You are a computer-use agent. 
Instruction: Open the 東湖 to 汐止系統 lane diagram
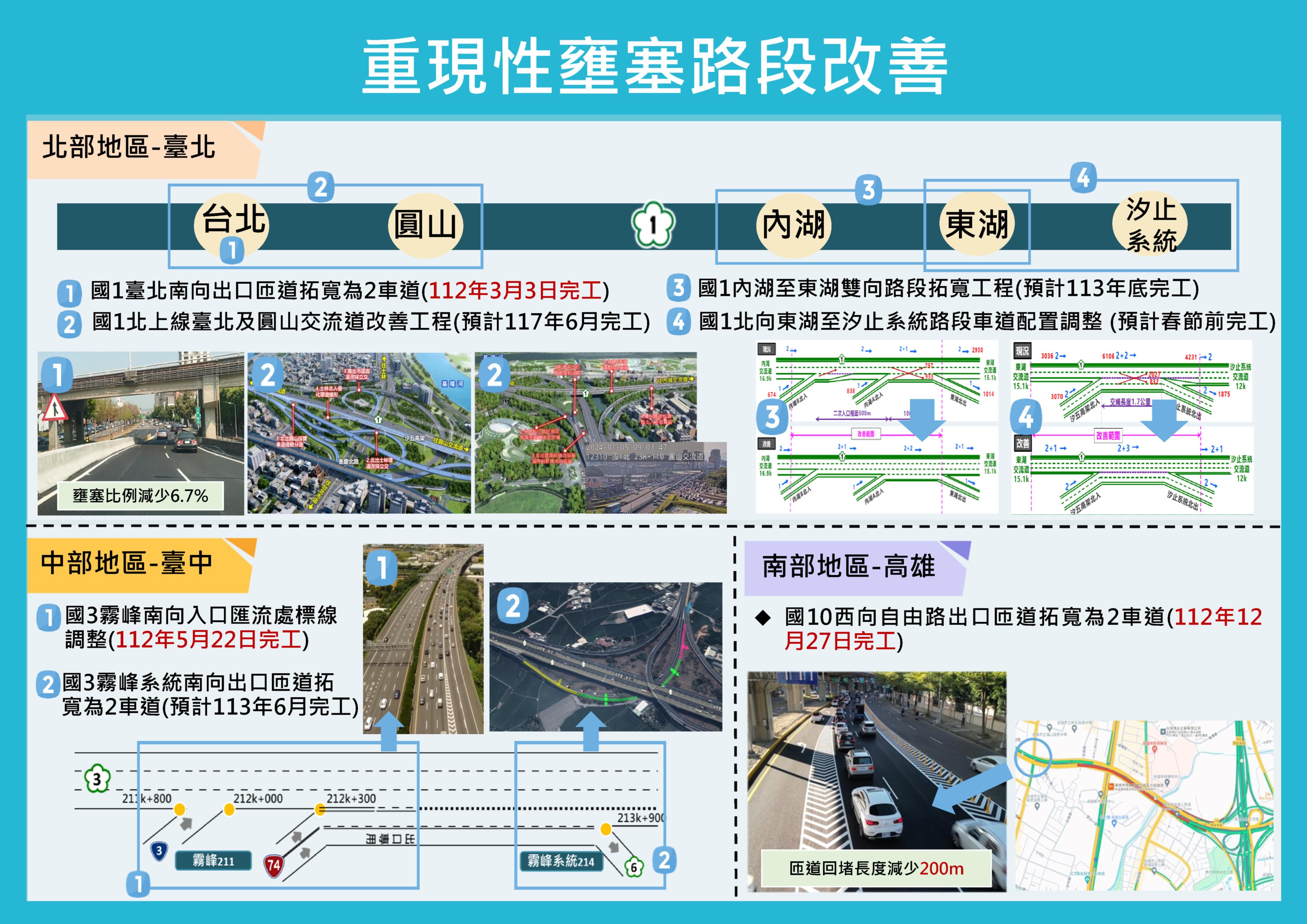coord(1132,427)
